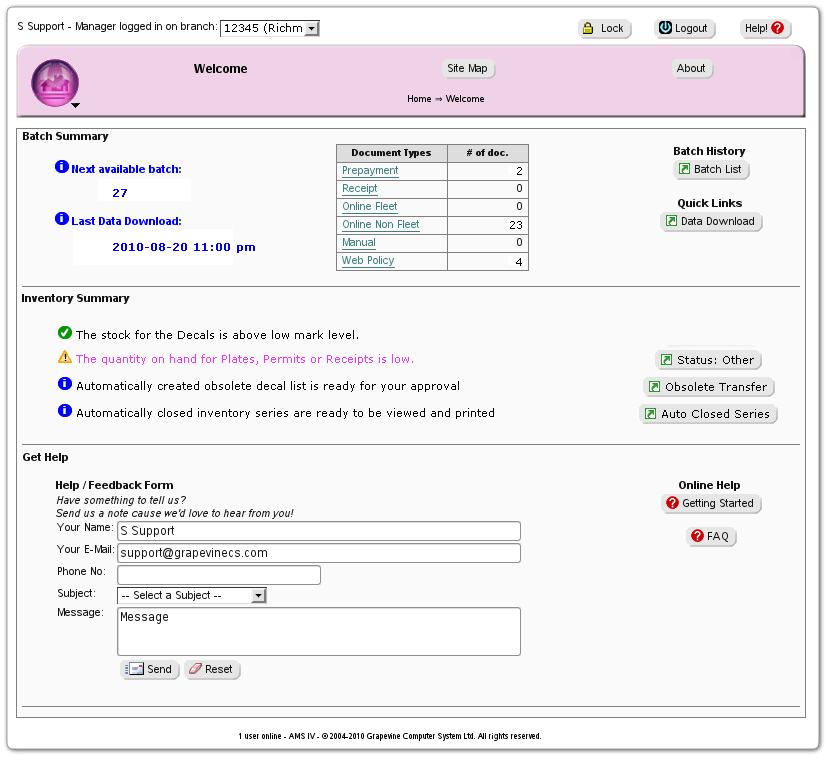Screen dimensions: 830x760
Task: Click info icon beside Next available batch
Action: tap(62, 167)
